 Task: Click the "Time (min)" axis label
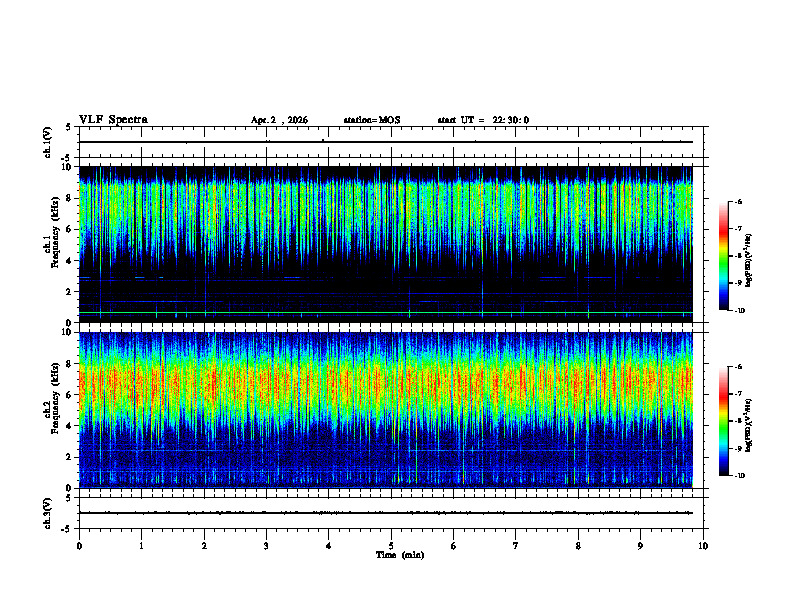click(x=400, y=555)
